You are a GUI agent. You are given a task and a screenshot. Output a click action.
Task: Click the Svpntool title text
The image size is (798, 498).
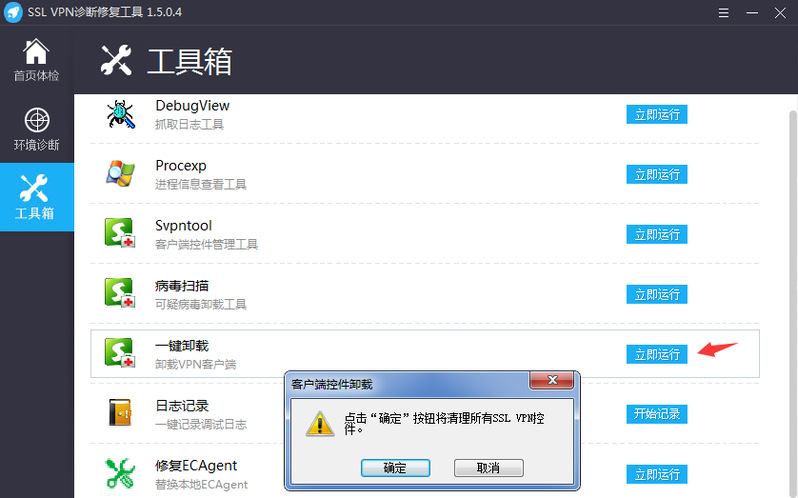pos(183,225)
